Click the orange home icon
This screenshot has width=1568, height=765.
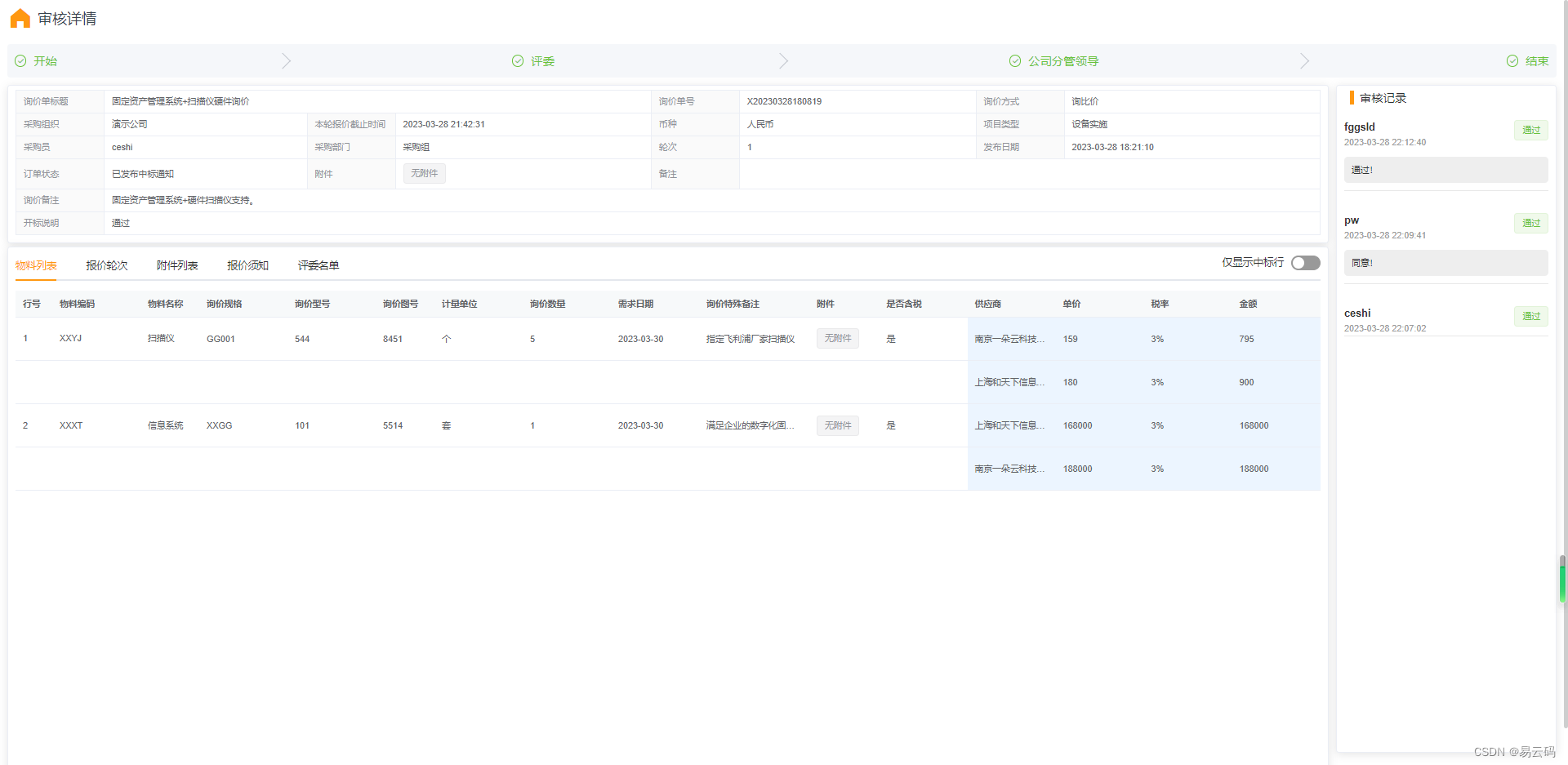click(20, 18)
